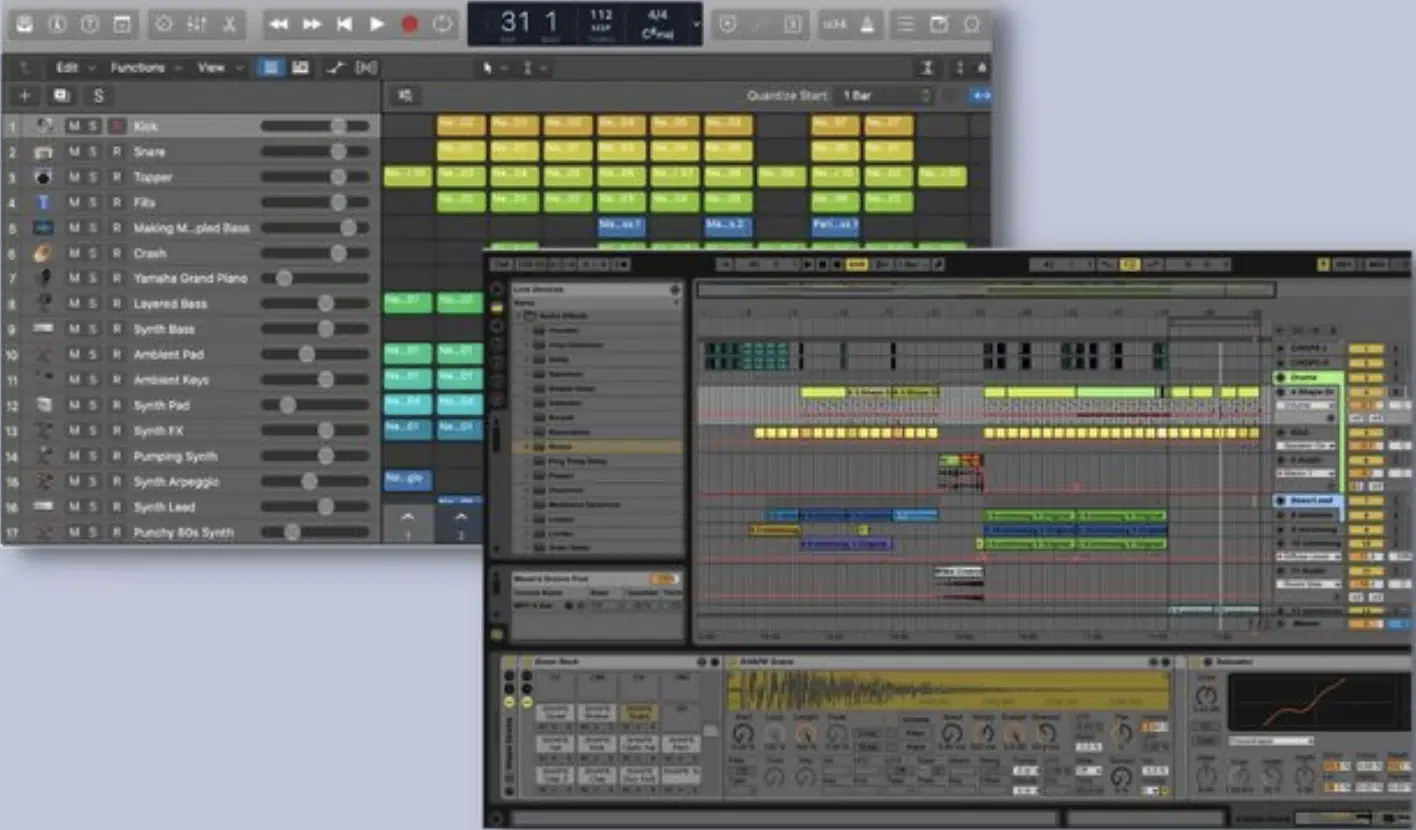Viewport: 1416px width, 830px height.
Task: Toggle the global Solo S button
Action: click(98, 96)
